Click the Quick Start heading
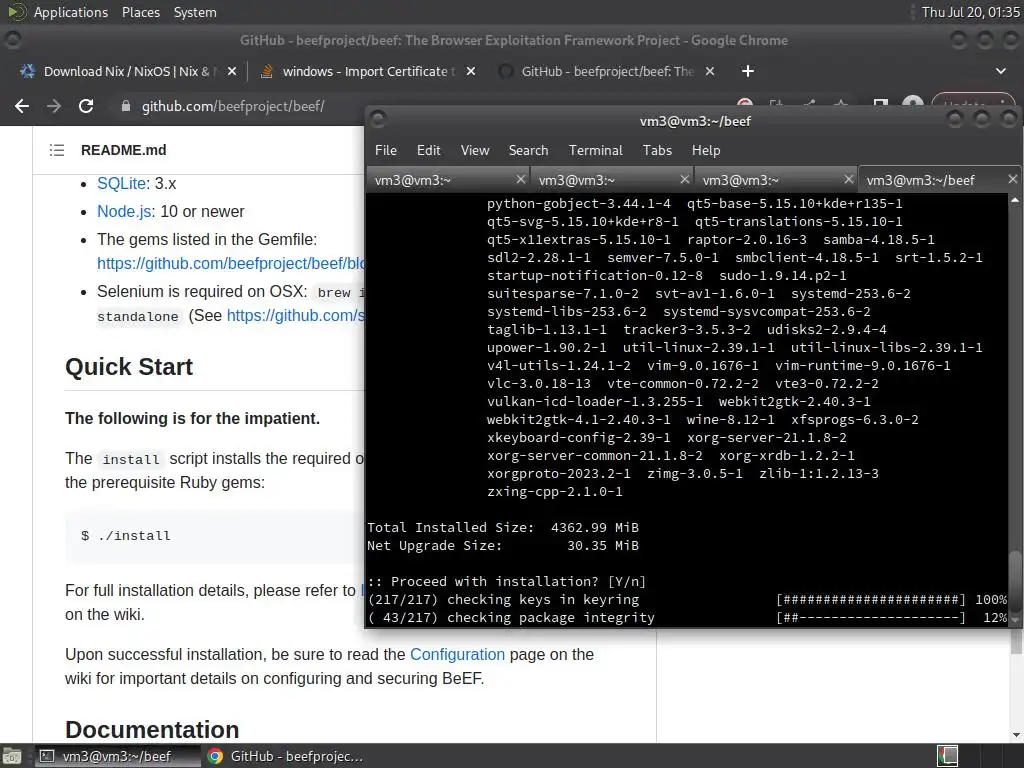 tap(129, 367)
